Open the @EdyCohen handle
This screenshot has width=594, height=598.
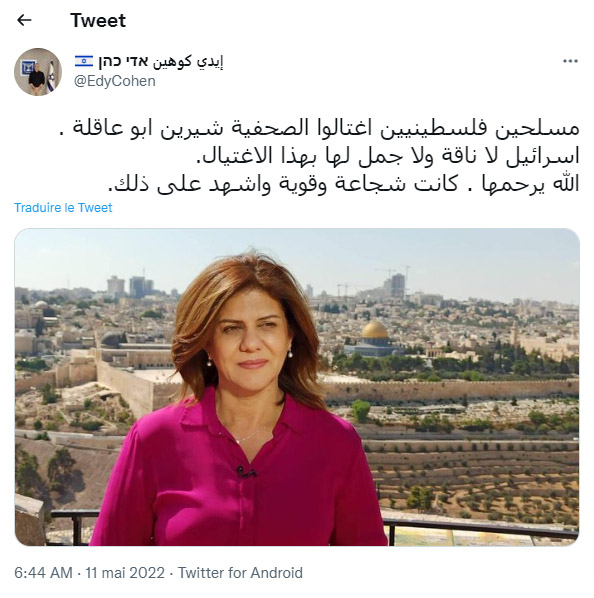[x=115, y=81]
